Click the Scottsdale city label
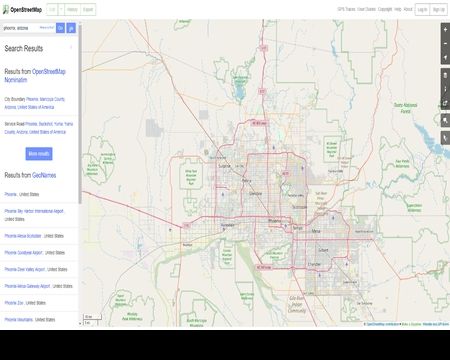 click(x=299, y=207)
